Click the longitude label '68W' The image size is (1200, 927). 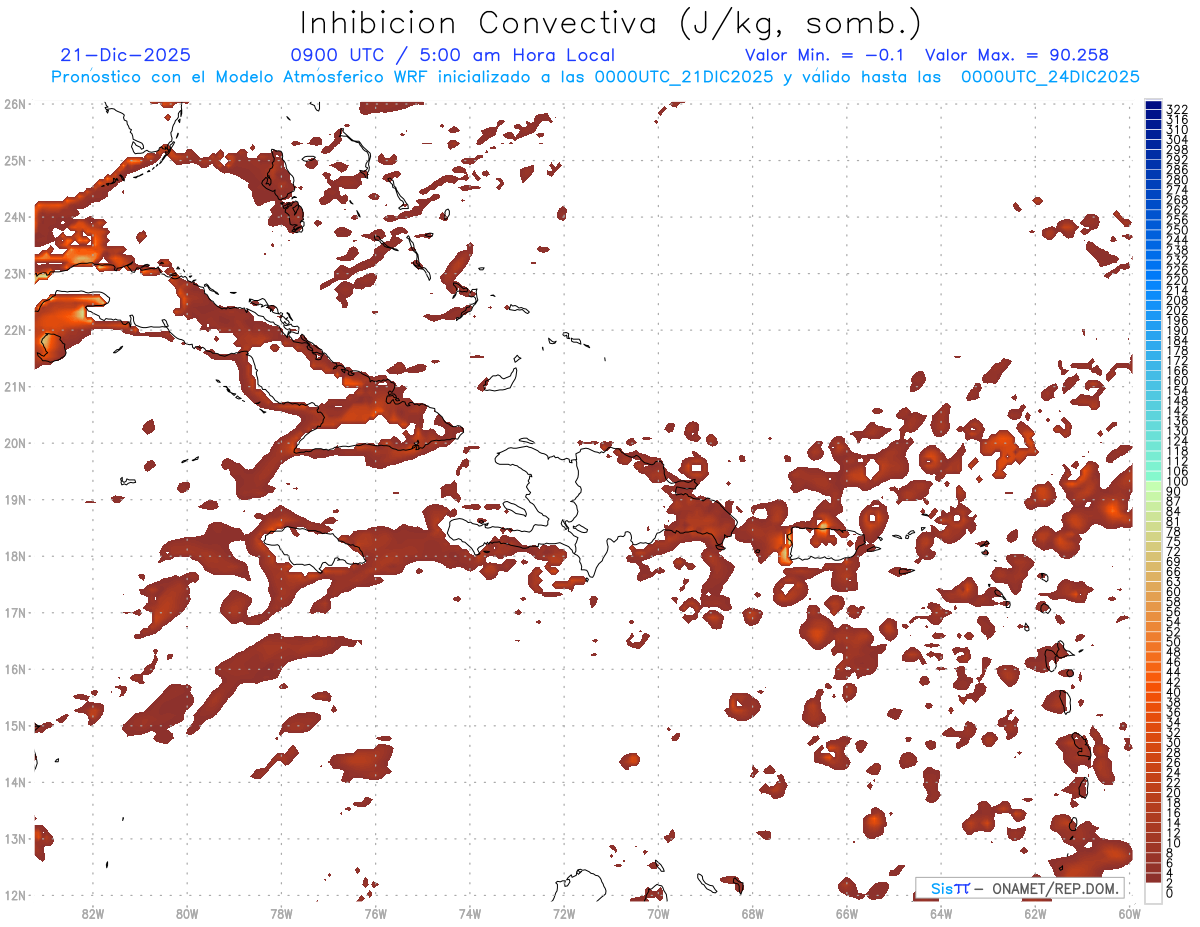[752, 912]
